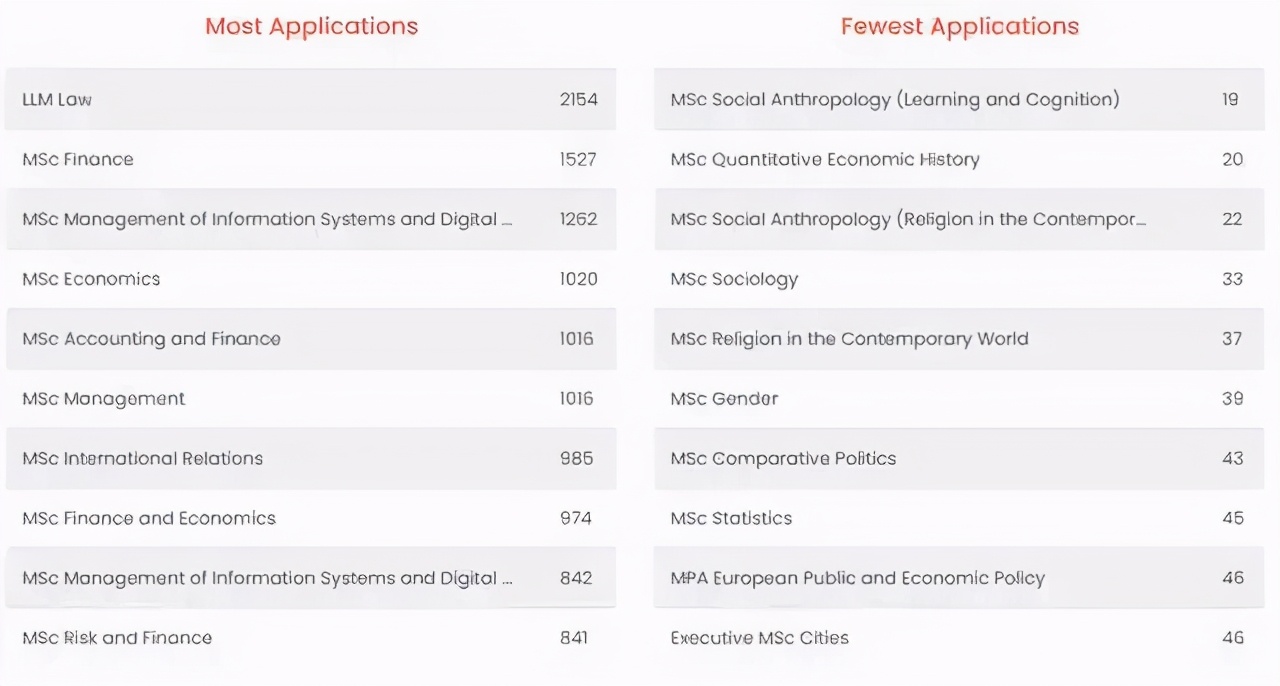
Task: Click MSc Religion in the Contemporary World
Action: coord(849,339)
